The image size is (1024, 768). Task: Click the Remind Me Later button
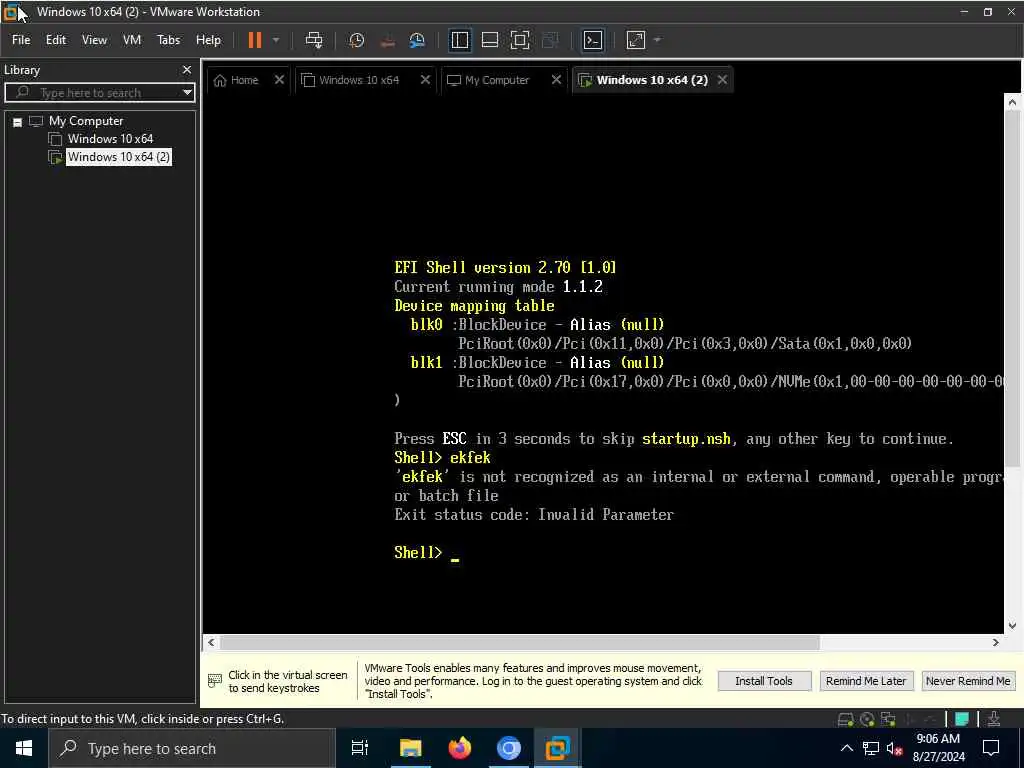tap(866, 681)
